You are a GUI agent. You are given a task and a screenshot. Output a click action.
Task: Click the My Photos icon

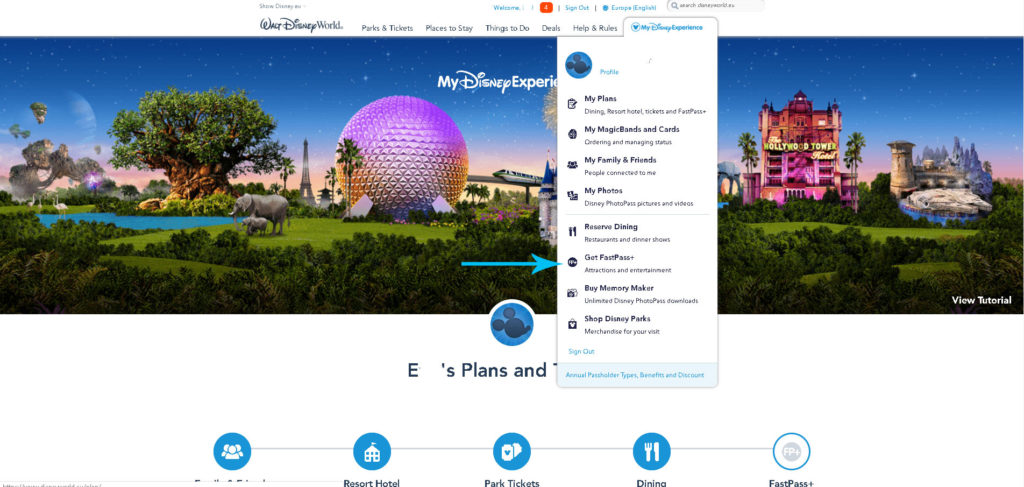[572, 196]
